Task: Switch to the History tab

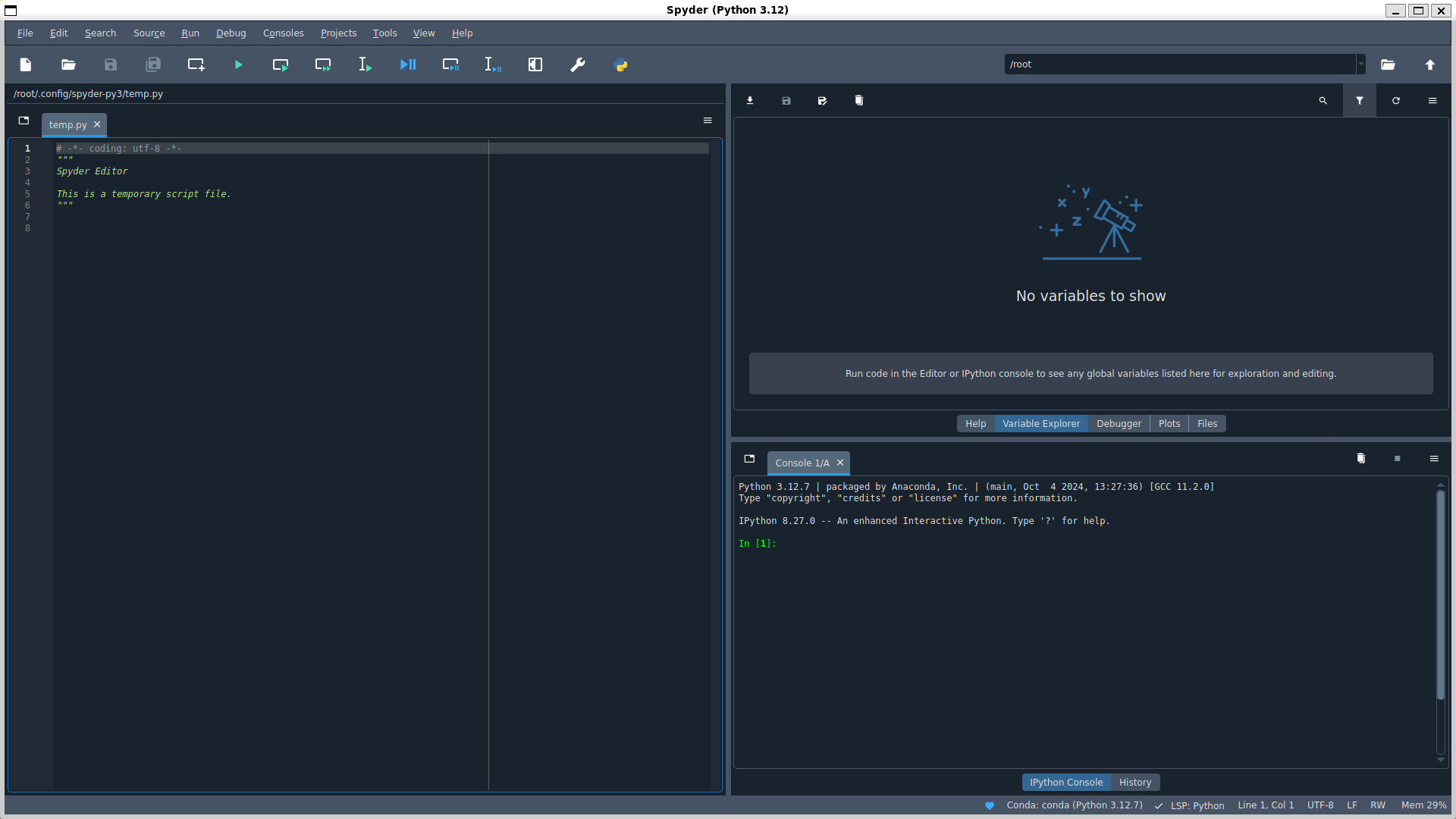Action: click(1134, 783)
